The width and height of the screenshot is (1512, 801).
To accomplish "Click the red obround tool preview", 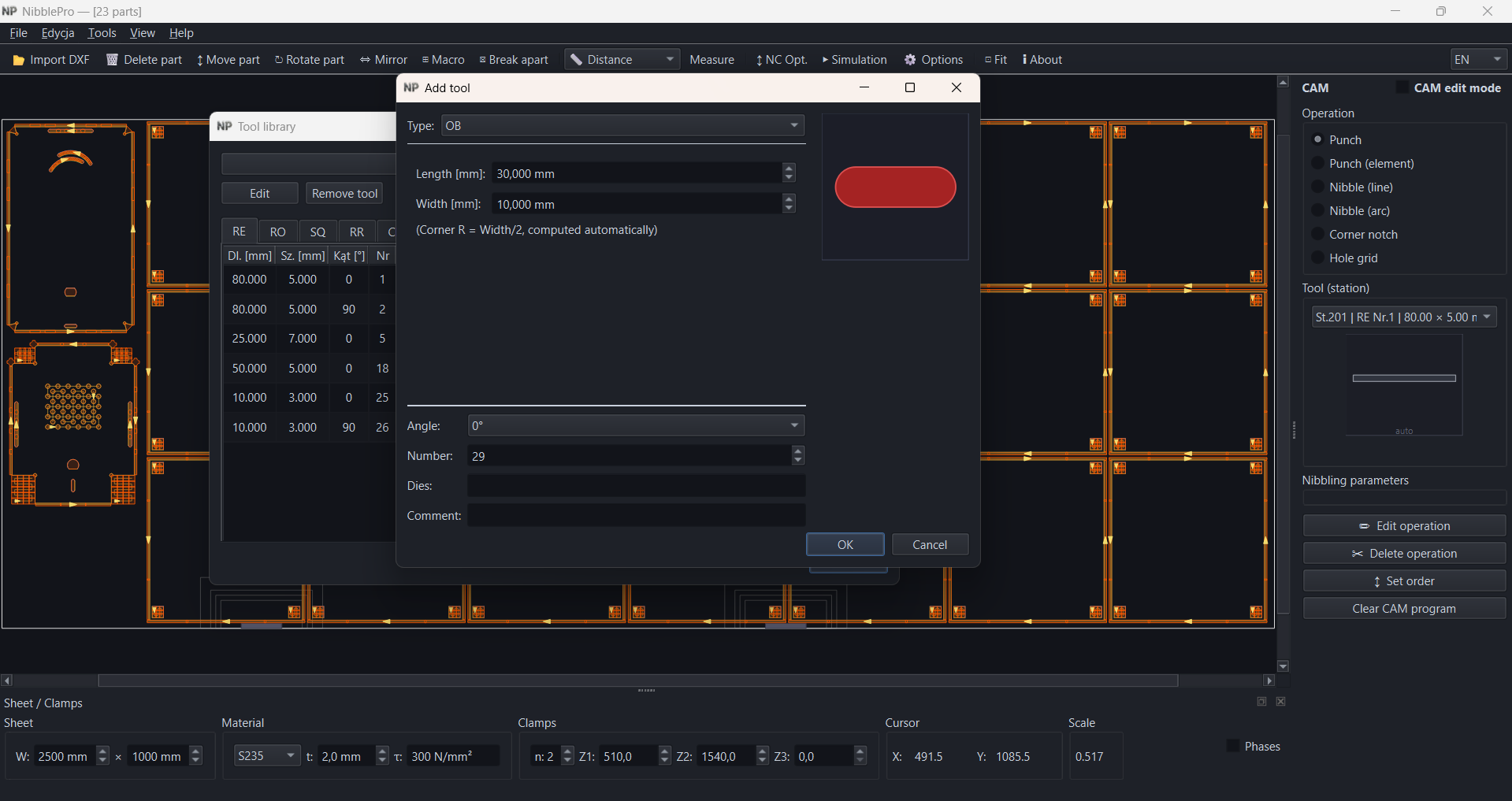I will click(x=895, y=187).
